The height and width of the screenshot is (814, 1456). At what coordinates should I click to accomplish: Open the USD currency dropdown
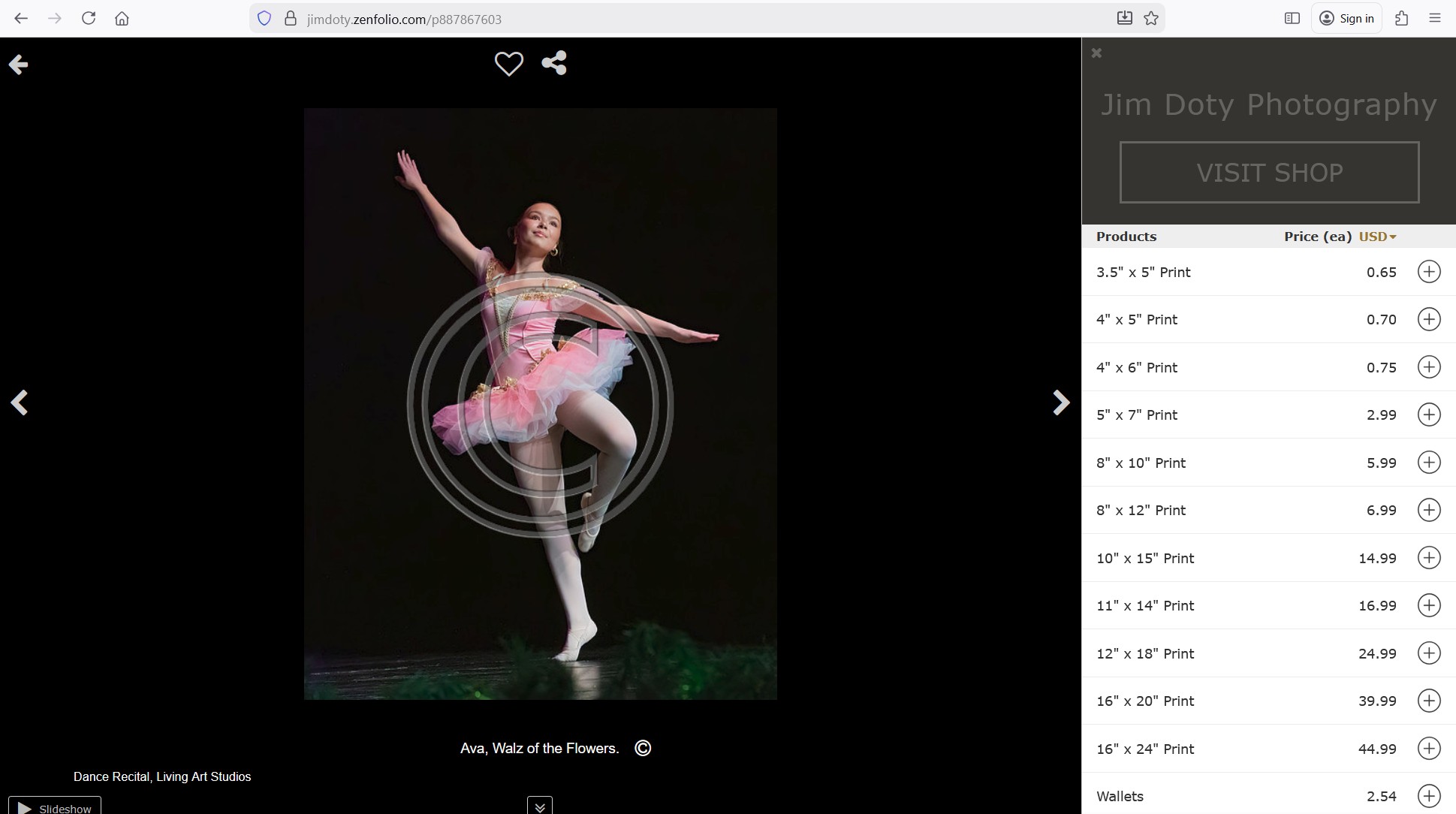pyautogui.click(x=1377, y=237)
